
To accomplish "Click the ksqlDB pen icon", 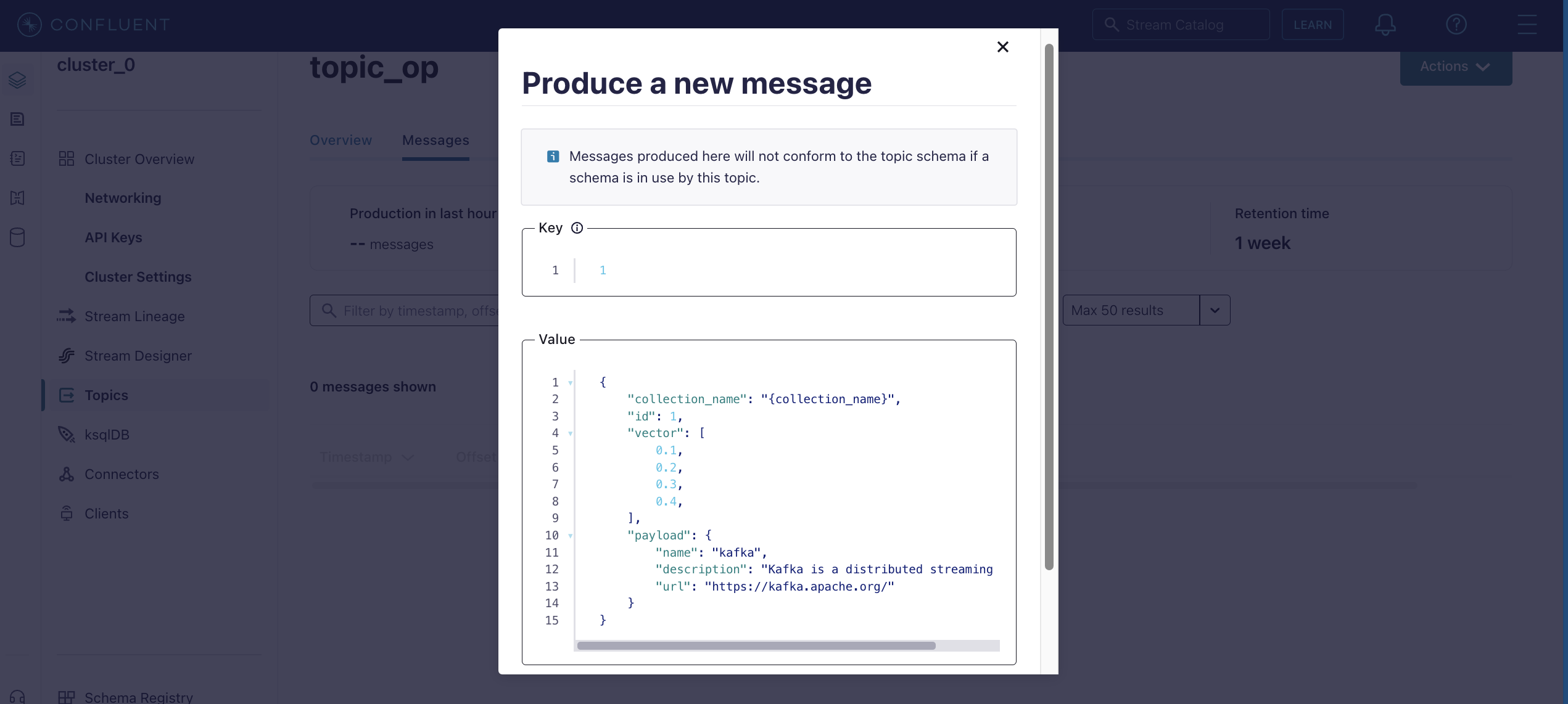I will [67, 435].
